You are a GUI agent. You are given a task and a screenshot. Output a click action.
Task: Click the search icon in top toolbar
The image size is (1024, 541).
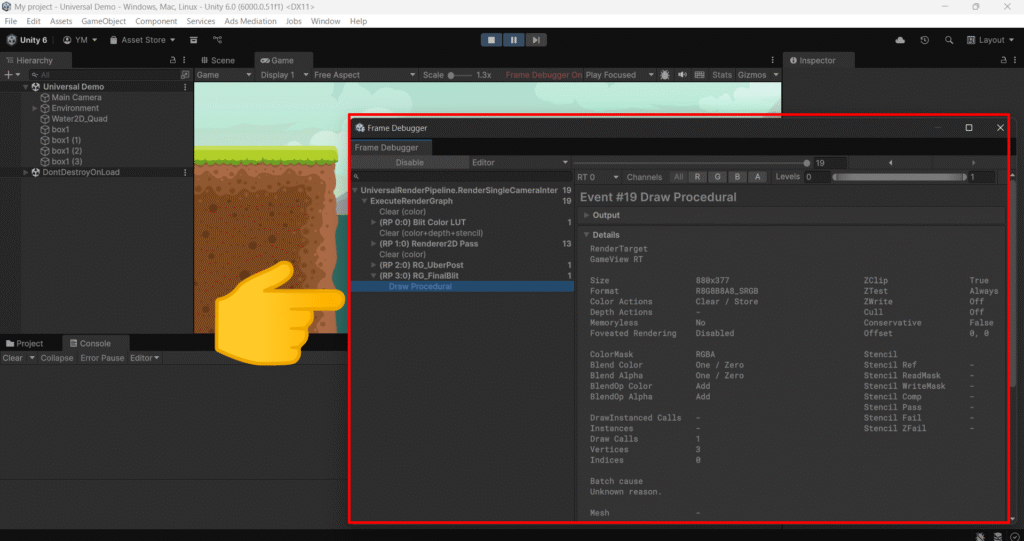pos(947,40)
